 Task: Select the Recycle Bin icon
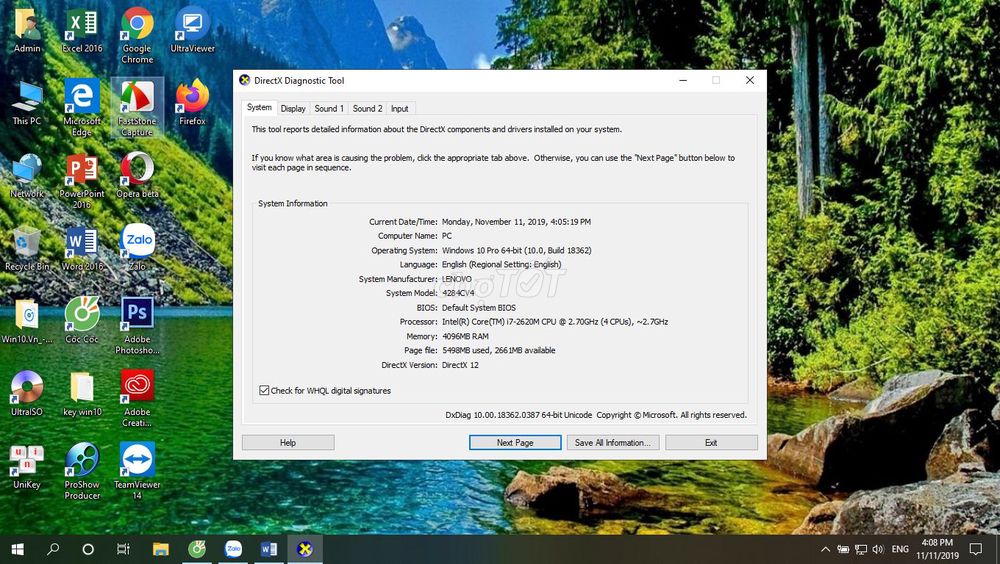click(27, 248)
